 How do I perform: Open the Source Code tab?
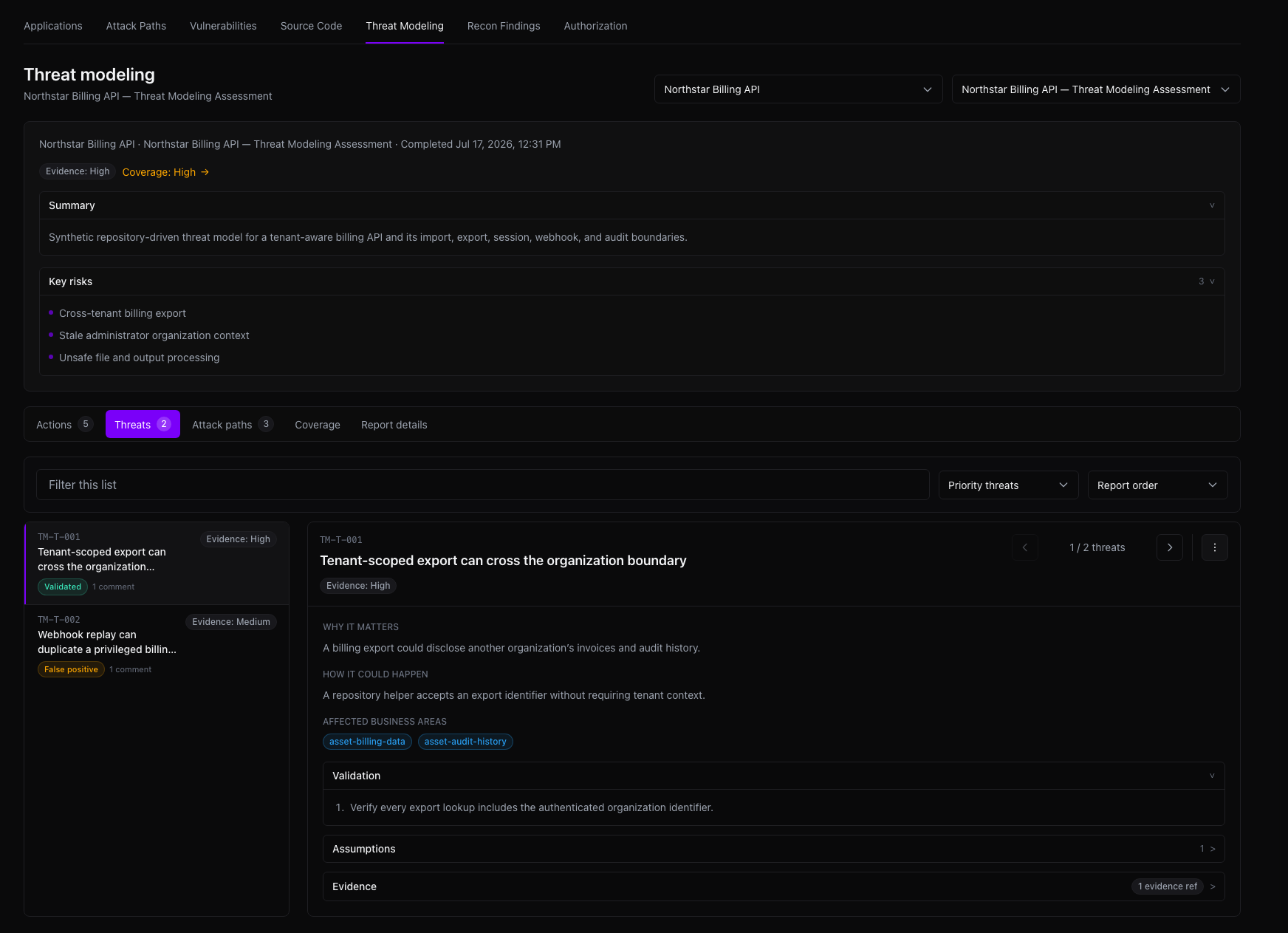click(311, 26)
